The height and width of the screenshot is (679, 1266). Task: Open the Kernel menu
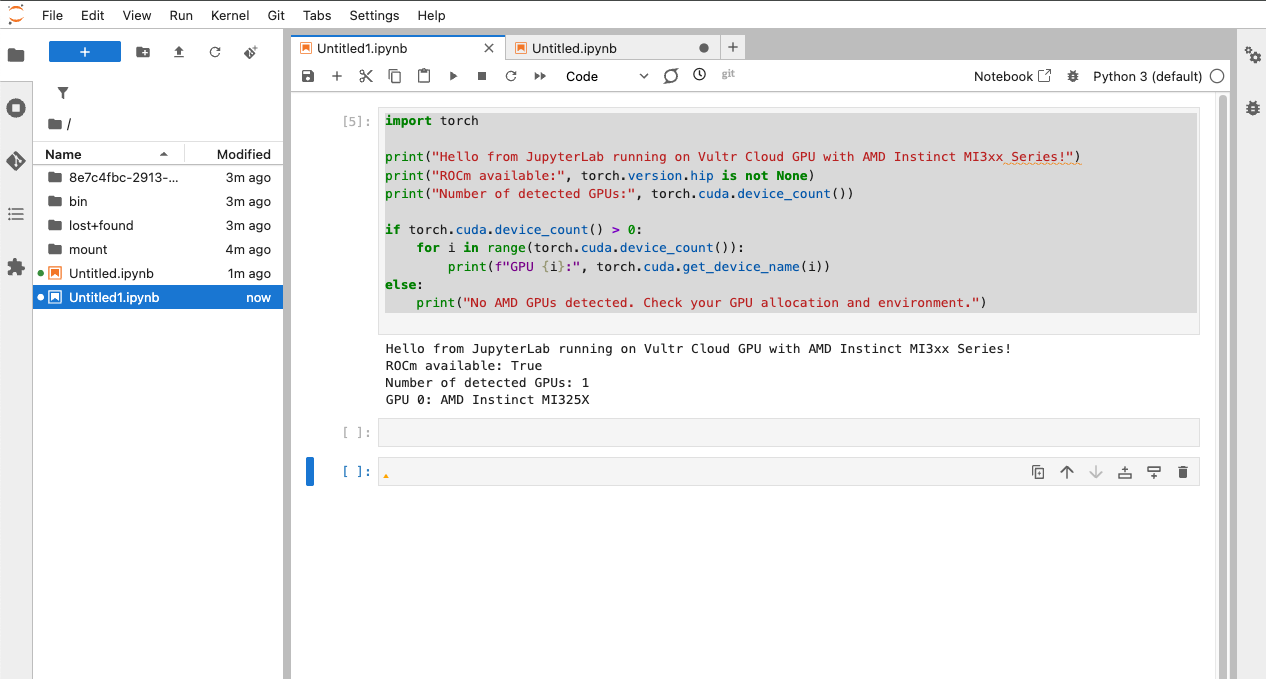(x=230, y=15)
